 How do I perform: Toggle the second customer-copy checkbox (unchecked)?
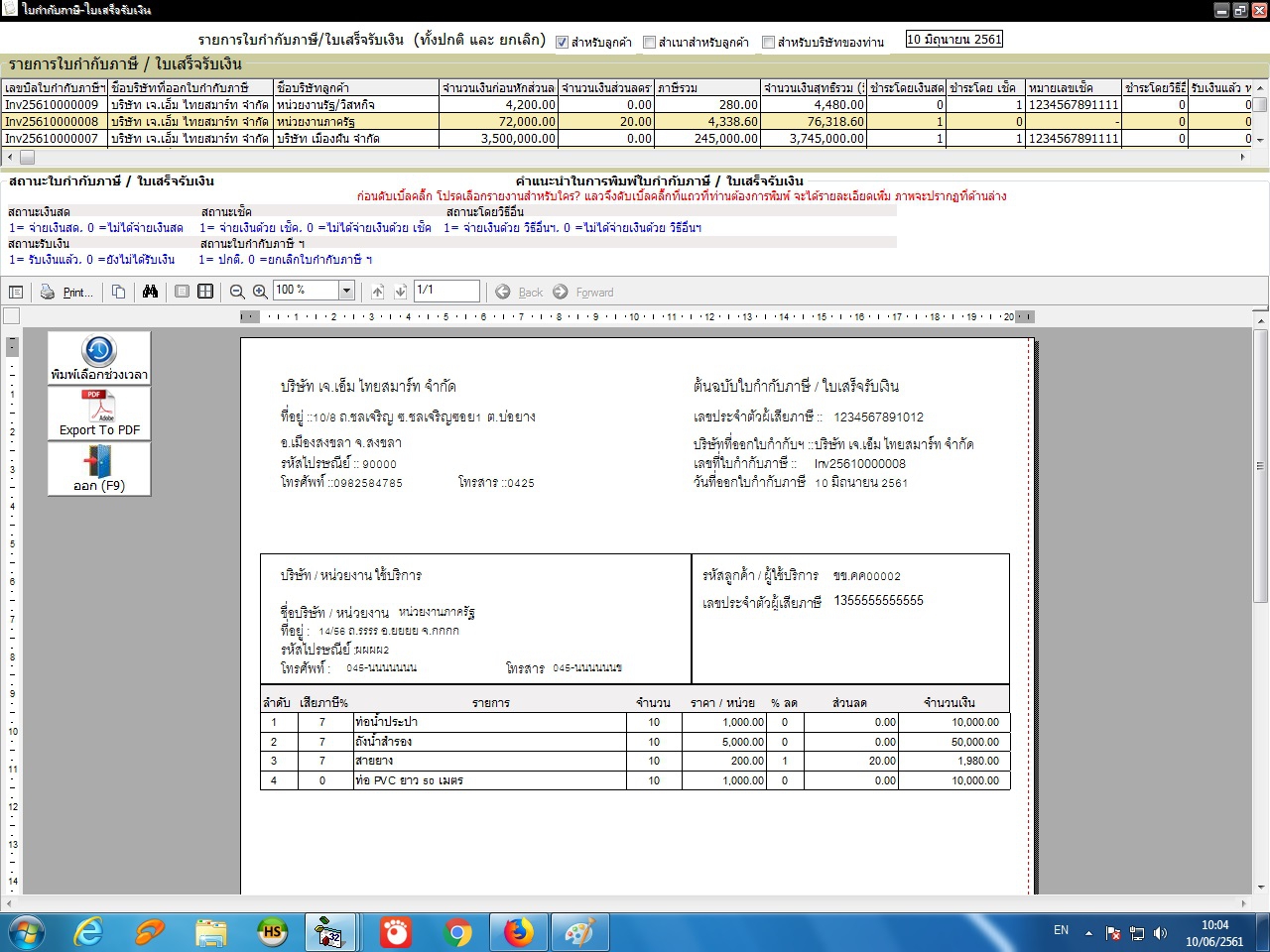pos(649,42)
